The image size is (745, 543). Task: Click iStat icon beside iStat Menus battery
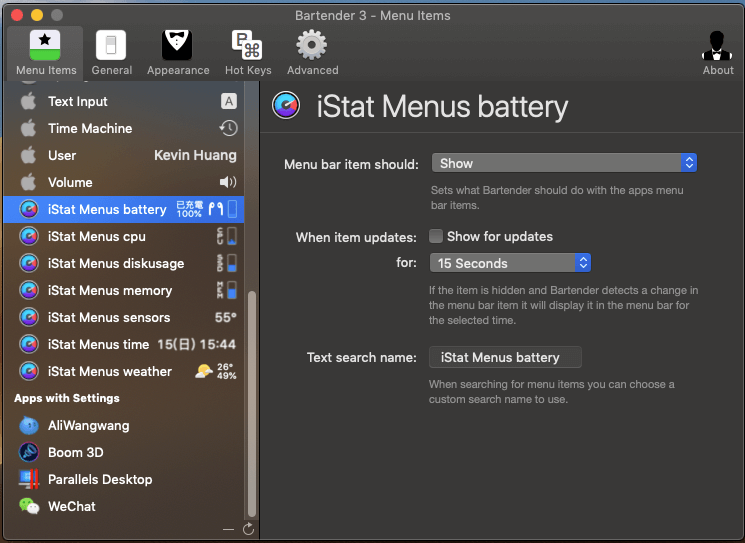[29, 209]
